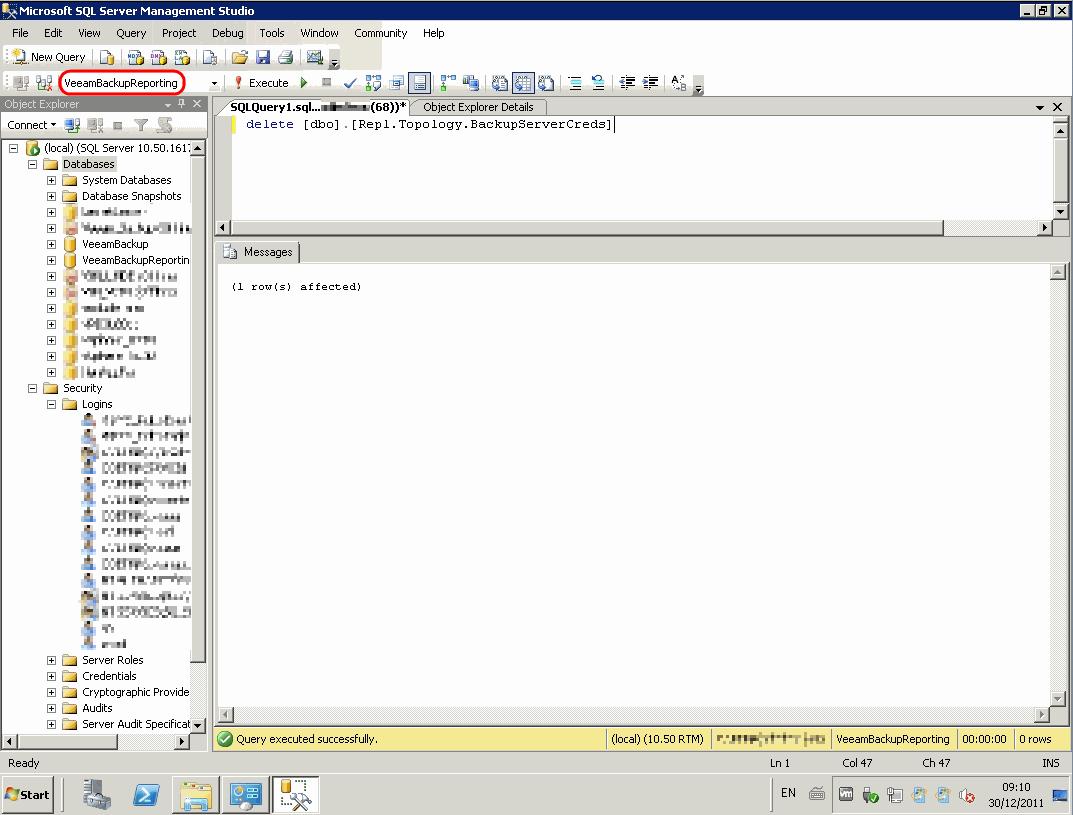Click the muted volume tray icon
Screen dimensions: 1073x815
pyautogui.click(x=966, y=794)
